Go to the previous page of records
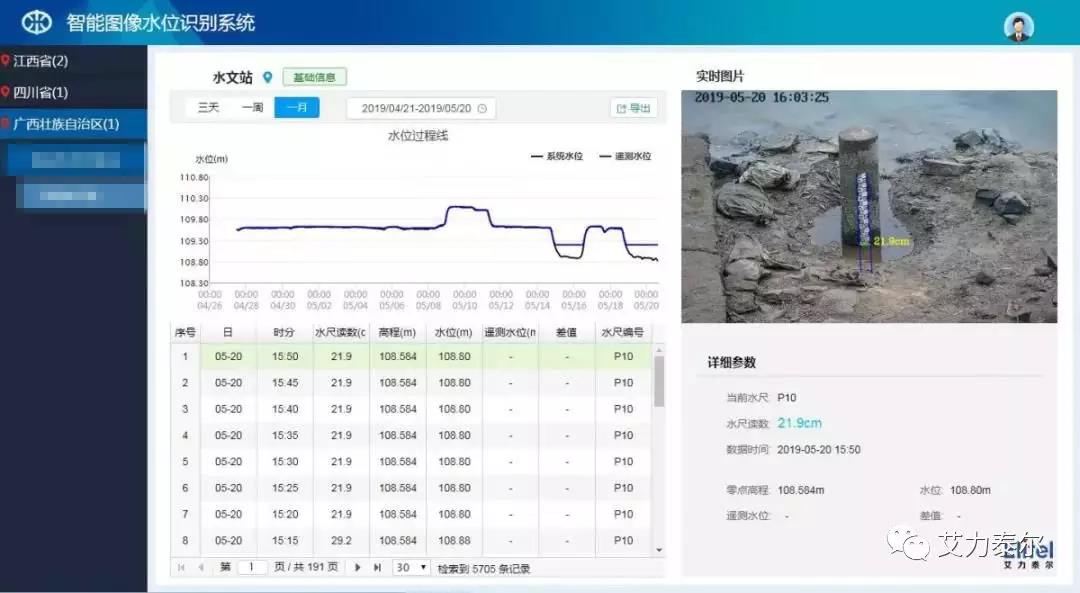The width and height of the screenshot is (1080, 593). [x=201, y=568]
